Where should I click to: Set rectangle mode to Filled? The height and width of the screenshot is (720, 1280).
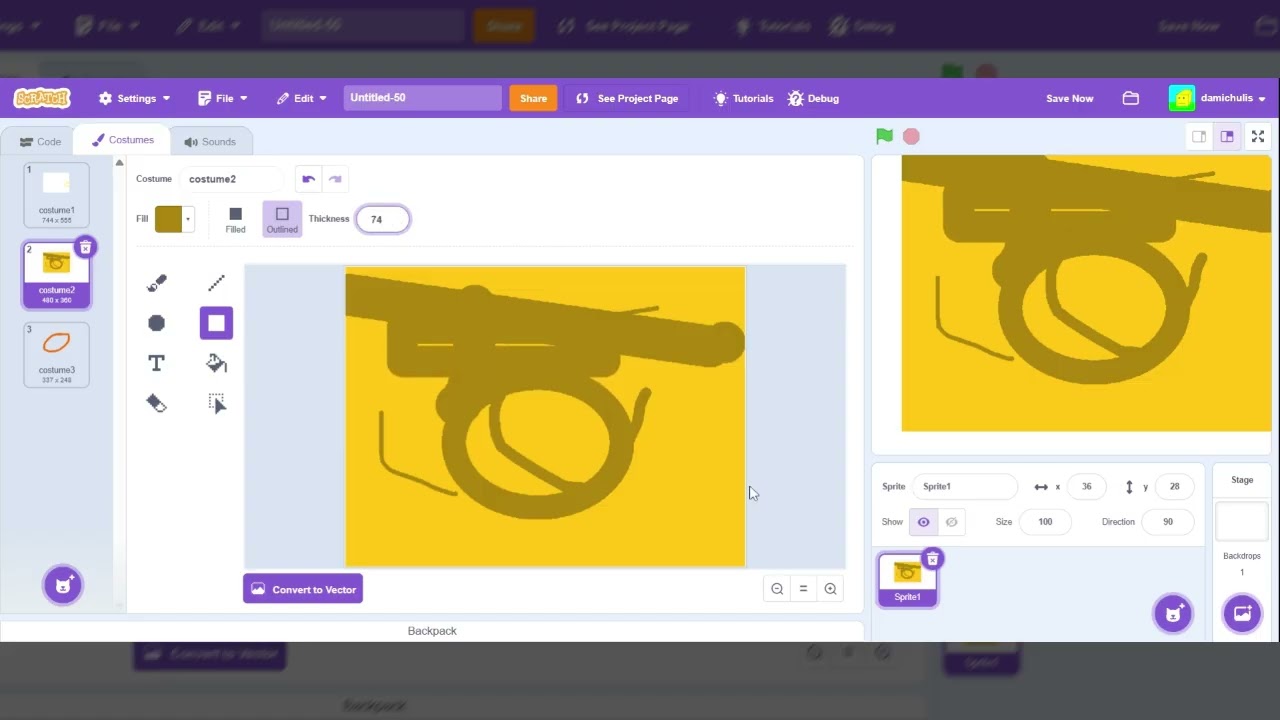point(235,220)
